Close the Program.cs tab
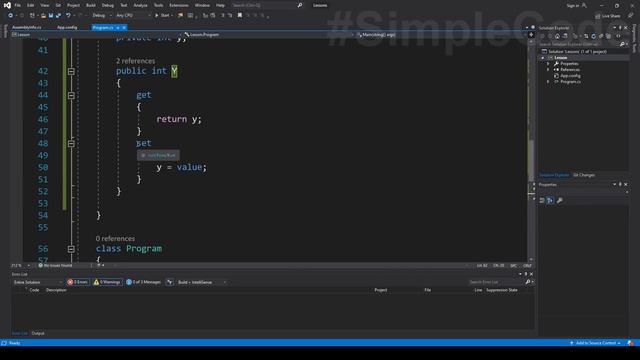640x360 pixels. [x=124, y=28]
